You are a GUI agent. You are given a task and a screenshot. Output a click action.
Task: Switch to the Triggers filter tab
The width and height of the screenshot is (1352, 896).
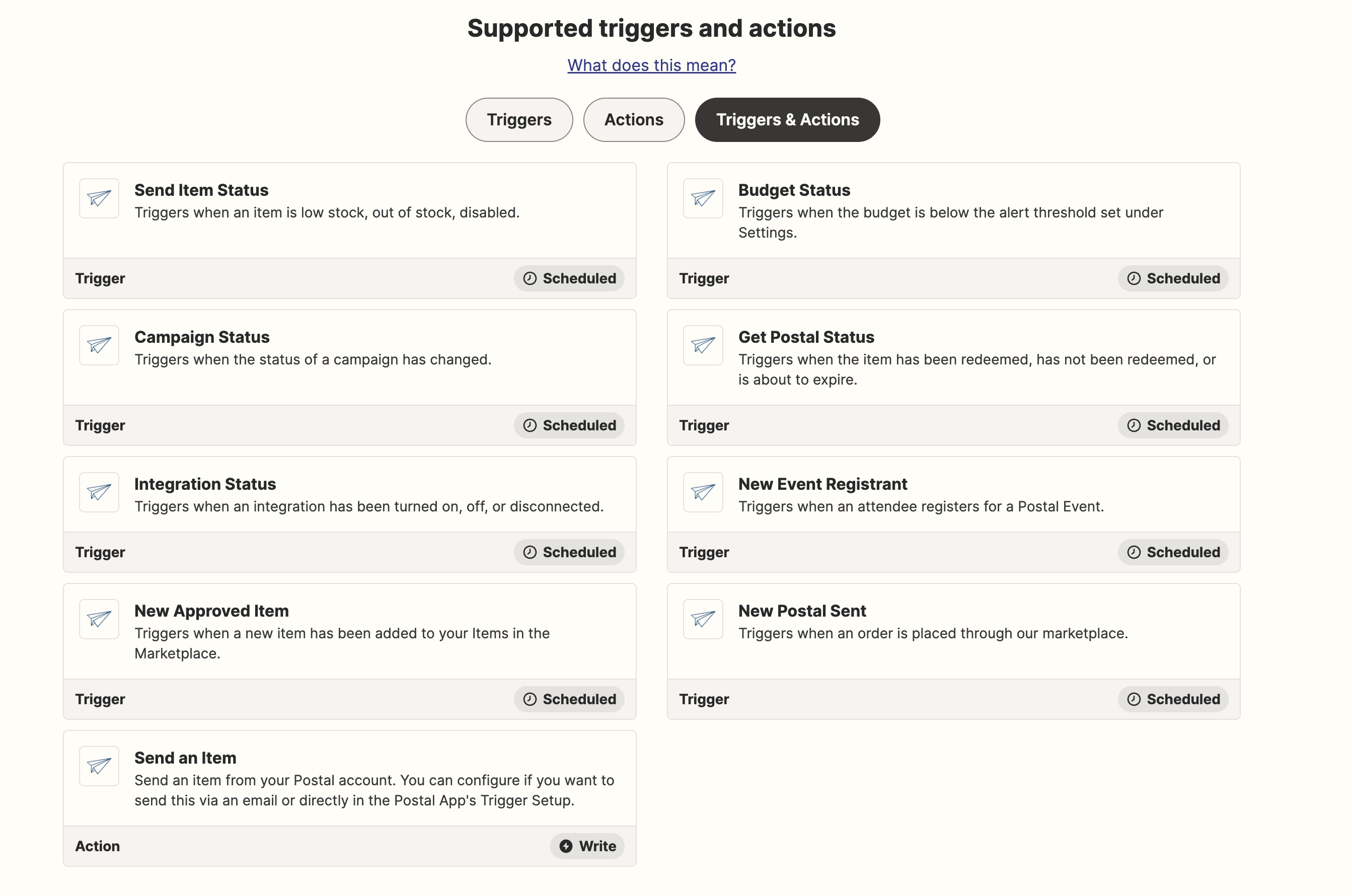[519, 119]
